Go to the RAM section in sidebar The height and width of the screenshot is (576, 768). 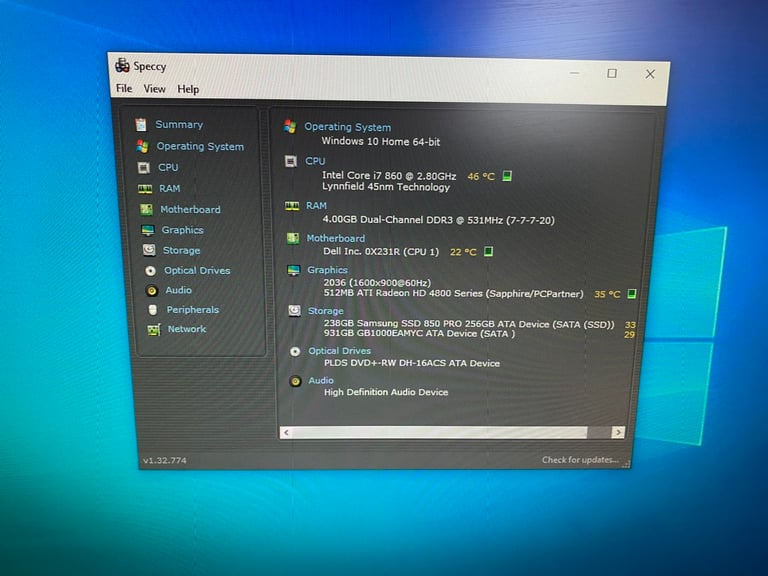click(169, 189)
